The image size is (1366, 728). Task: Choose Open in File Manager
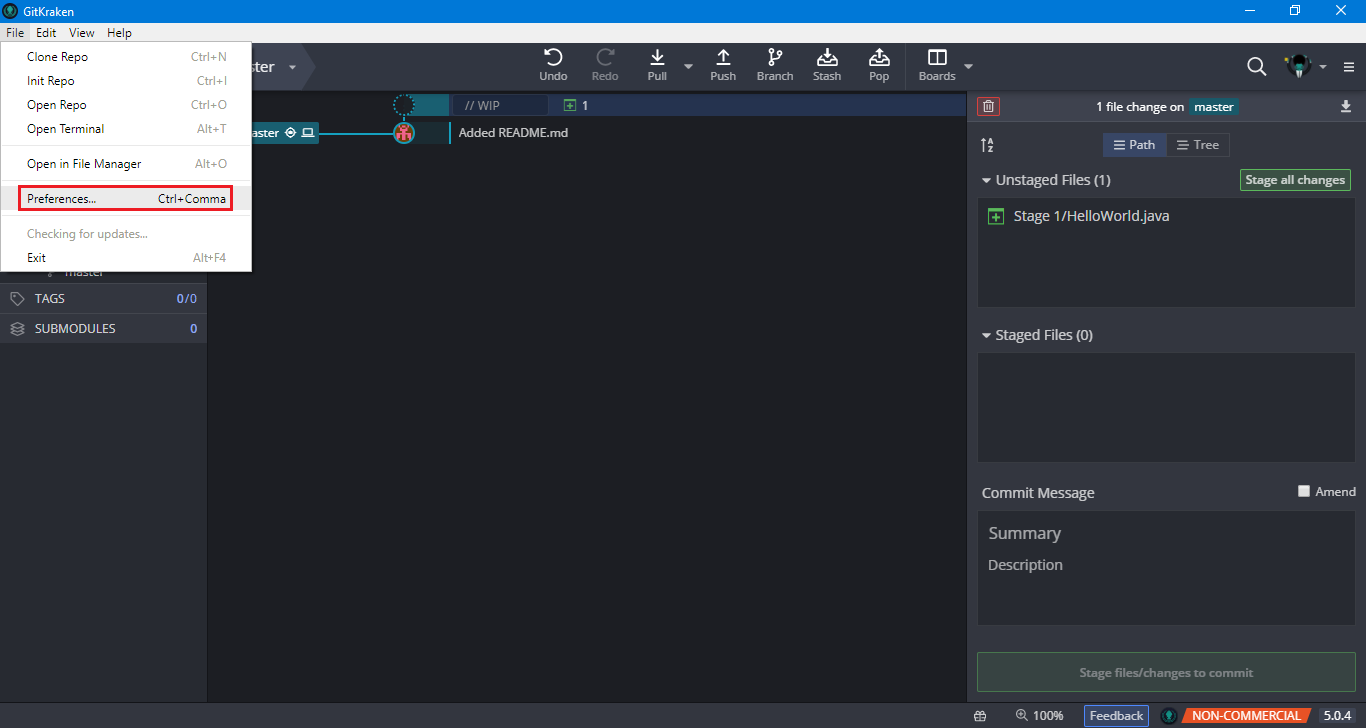coord(126,164)
